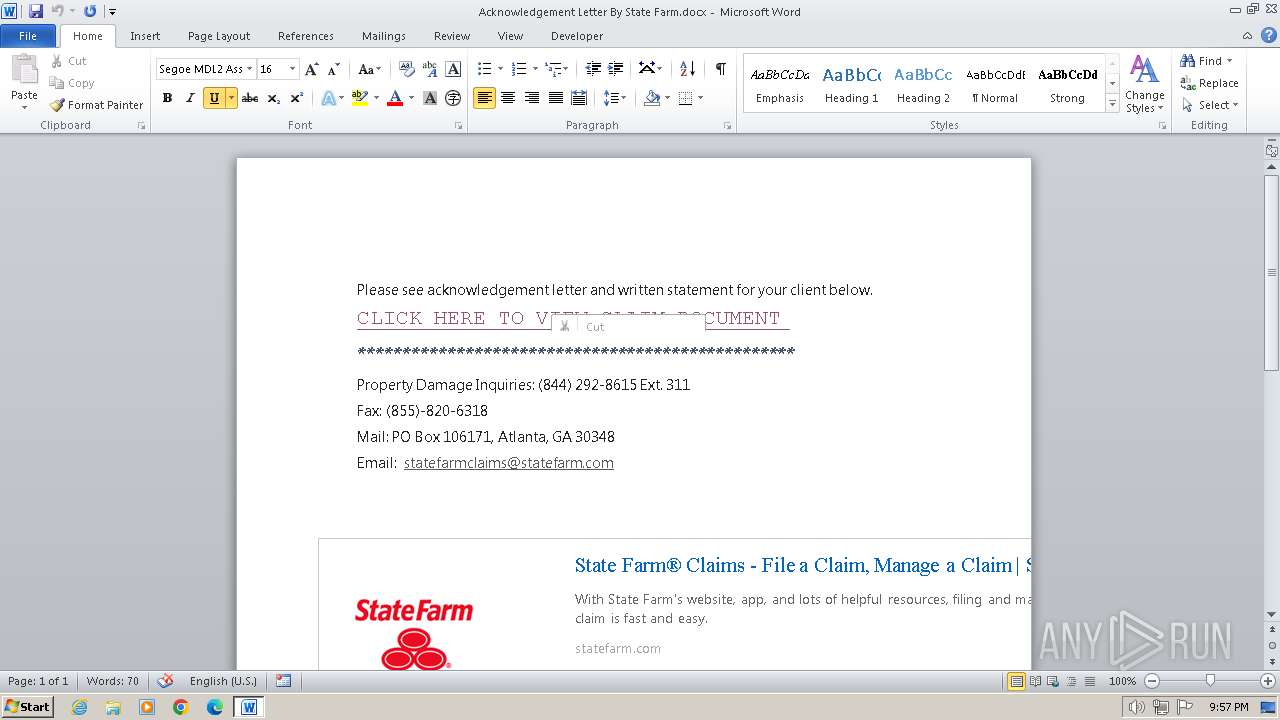
Task: Click Zoom Out minus button
Action: tap(1151, 681)
